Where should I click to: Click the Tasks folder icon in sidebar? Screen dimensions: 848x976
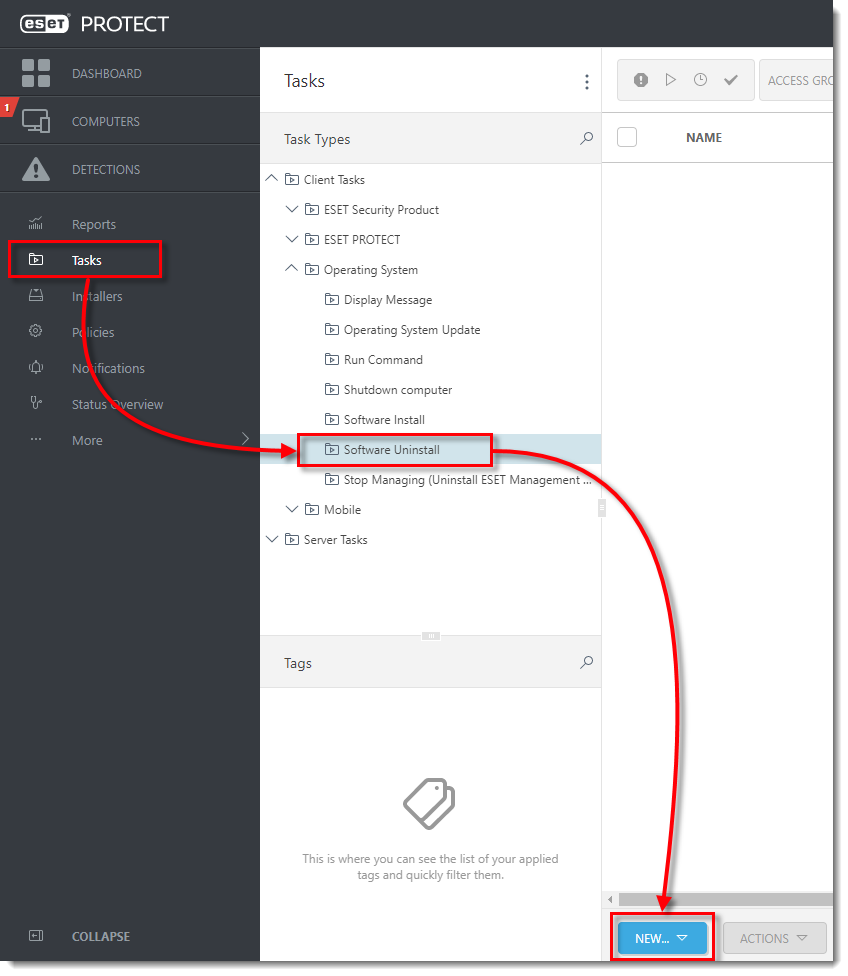pyautogui.click(x=36, y=260)
